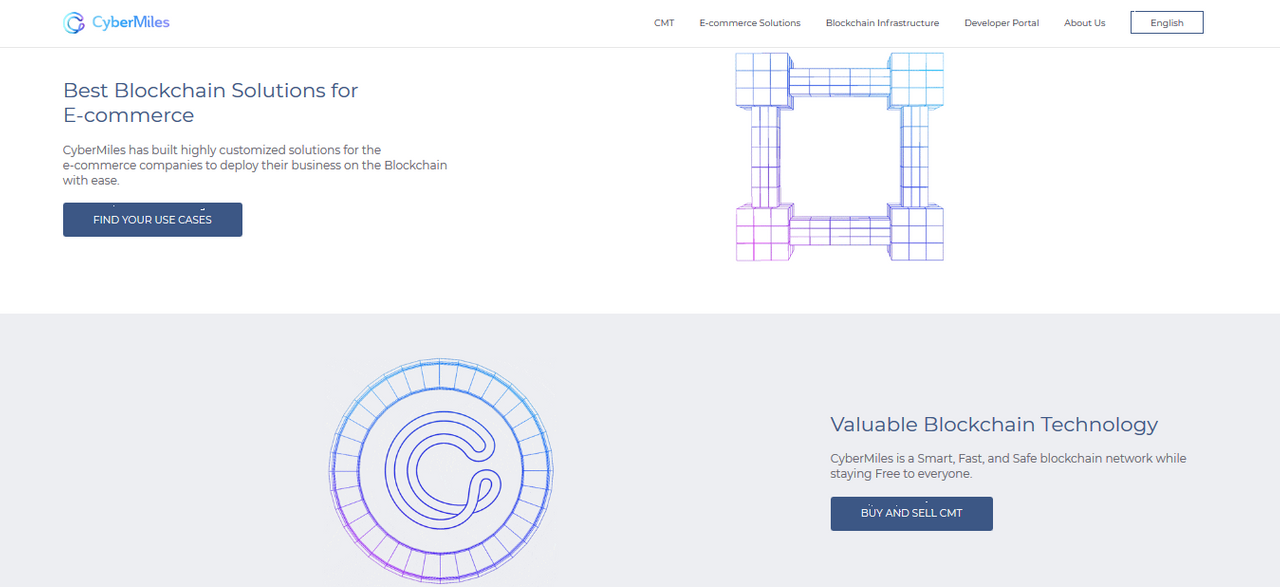Click the CyberMiles logo icon
The height and width of the screenshot is (587, 1280).
click(x=74, y=23)
